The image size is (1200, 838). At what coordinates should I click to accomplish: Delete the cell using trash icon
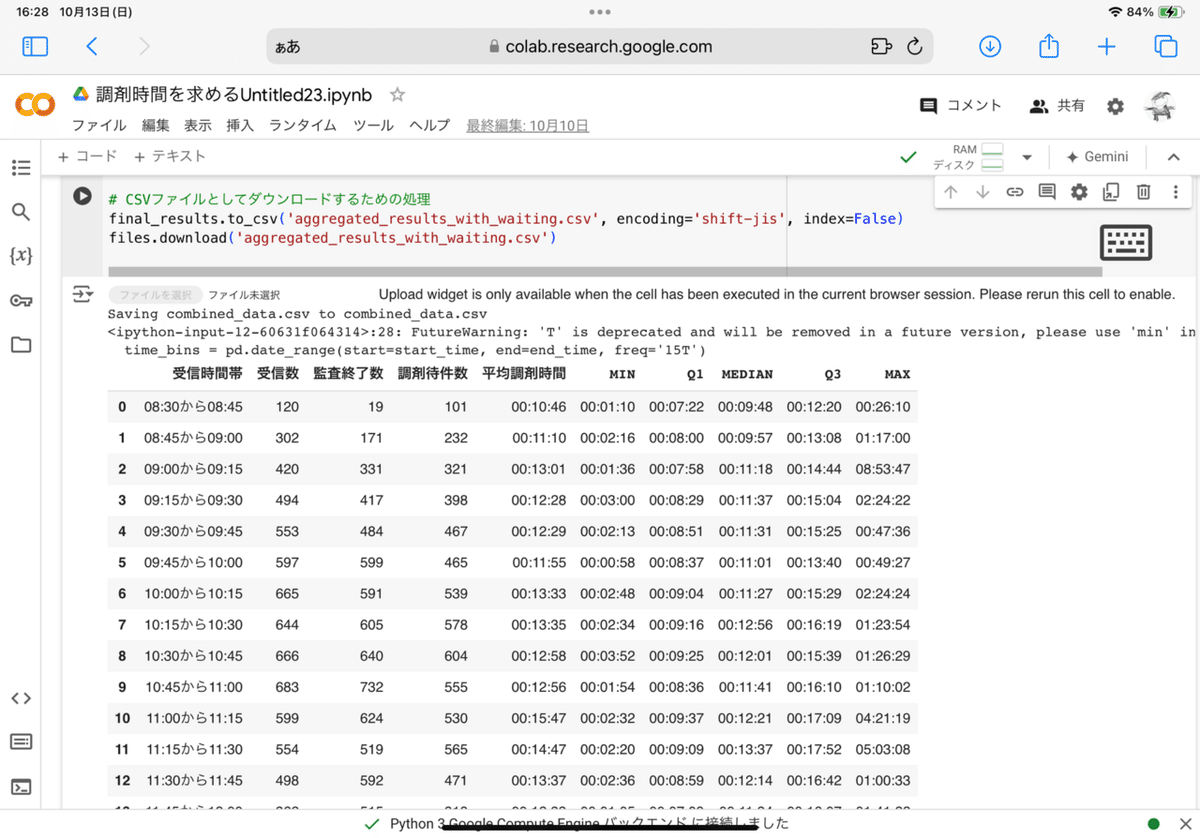[1143, 191]
